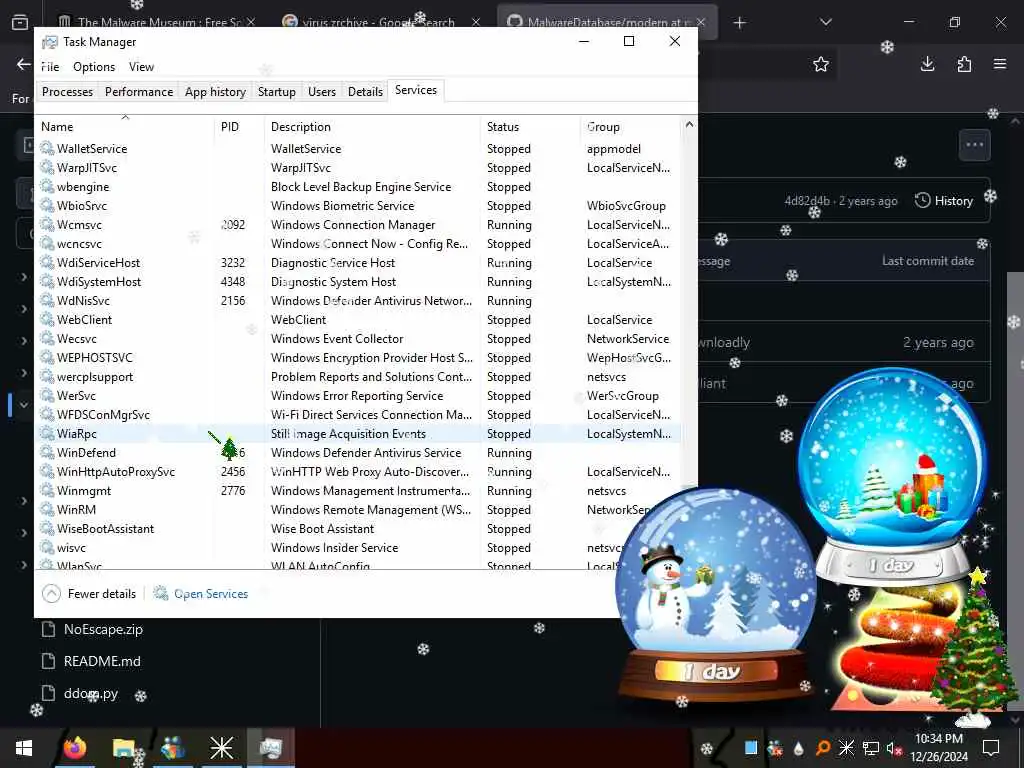Open the View menu in Task Manager
The image size is (1024, 768).
[x=141, y=67]
